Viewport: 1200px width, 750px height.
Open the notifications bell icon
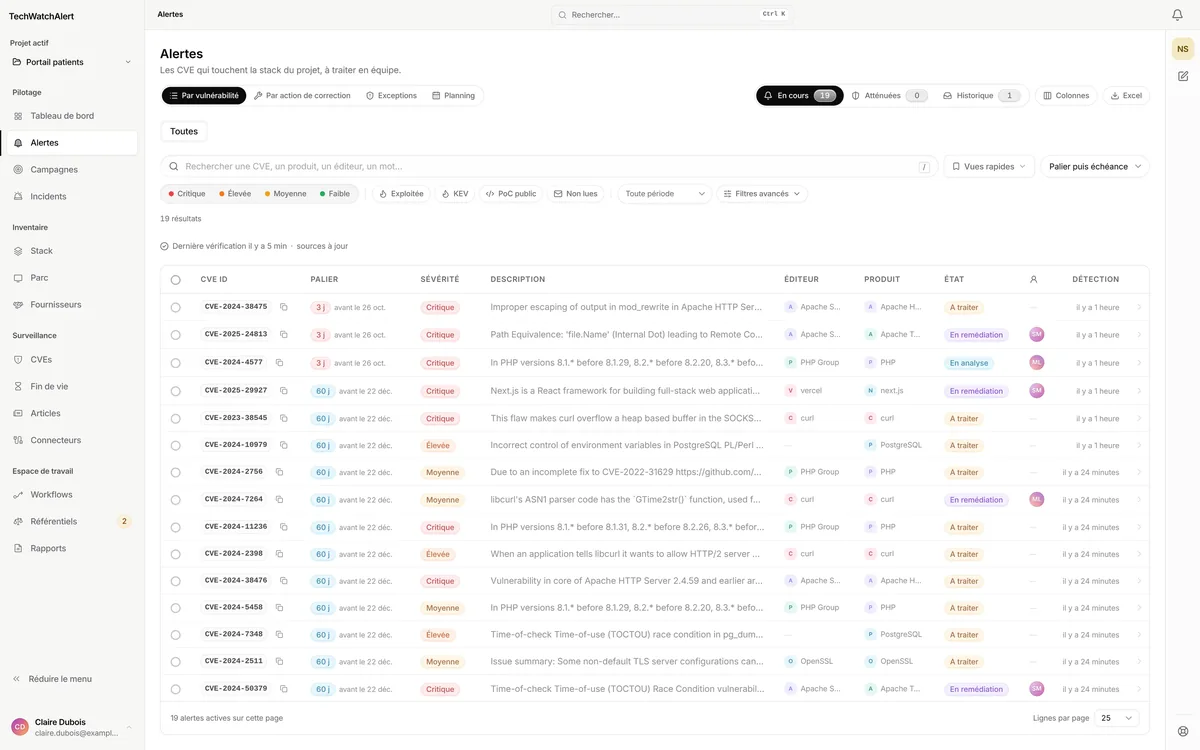1177,15
